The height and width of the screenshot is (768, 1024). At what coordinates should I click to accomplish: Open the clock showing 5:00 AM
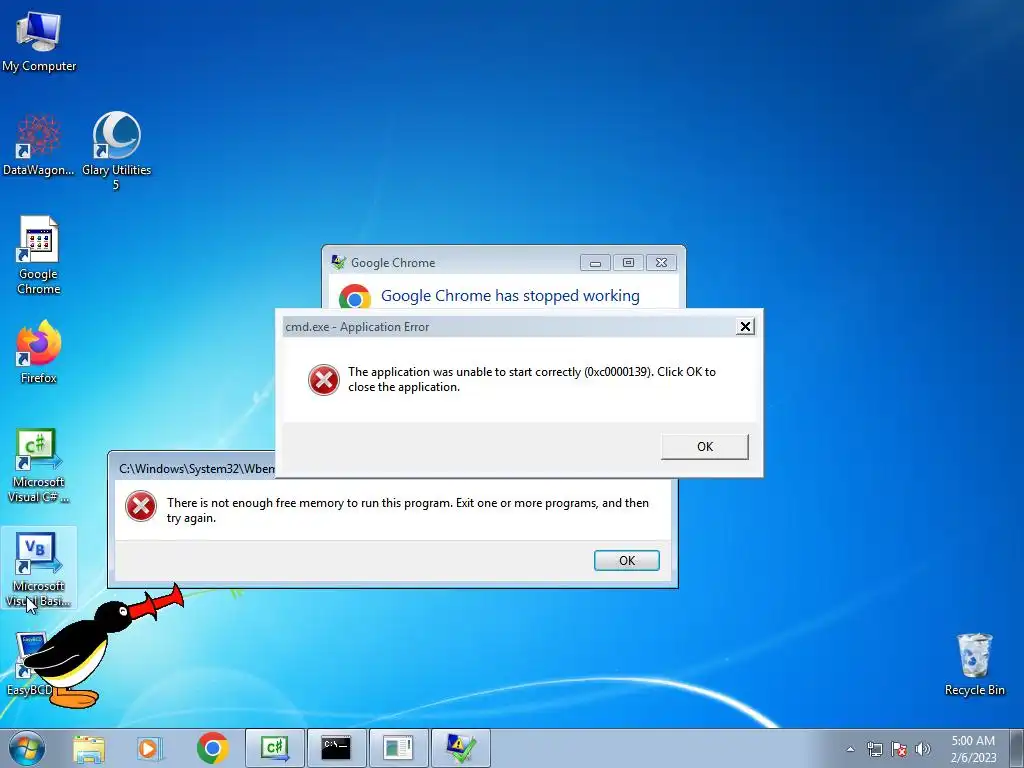click(x=973, y=748)
